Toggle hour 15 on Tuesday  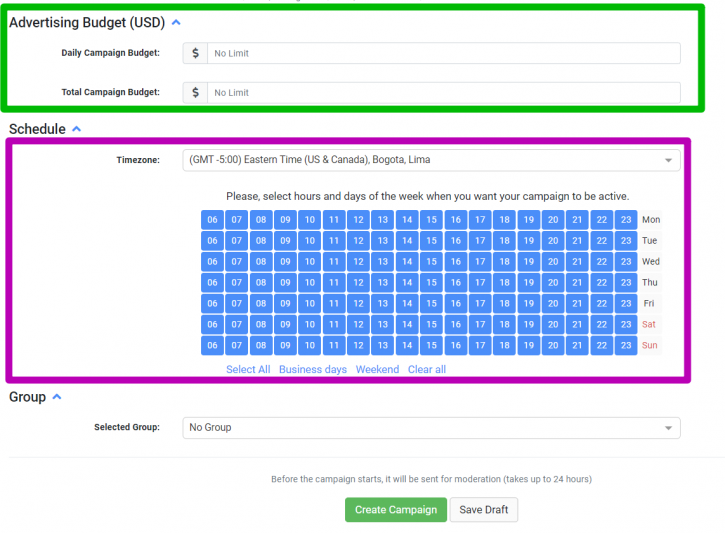pos(431,241)
